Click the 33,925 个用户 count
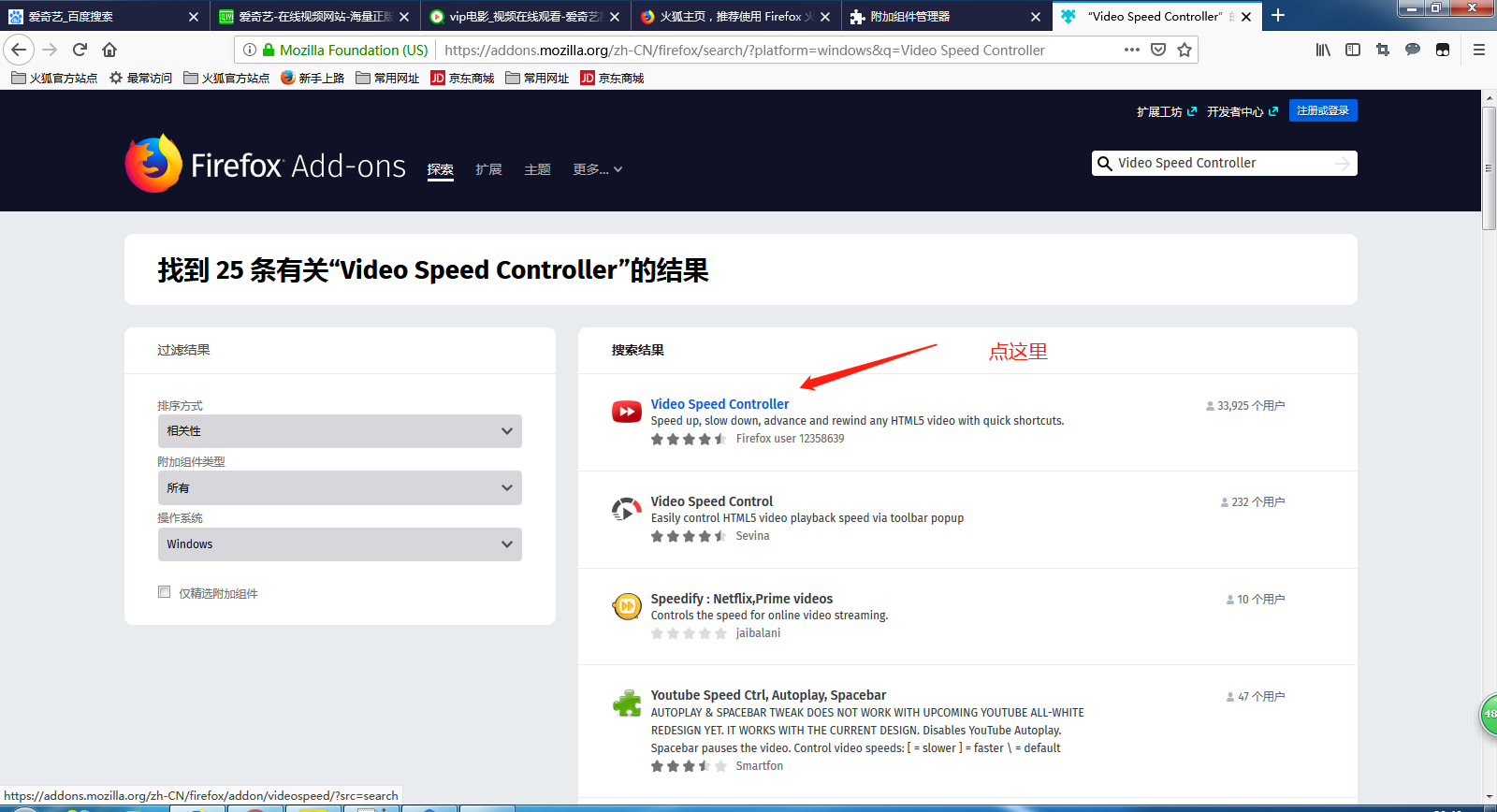The image size is (1497, 812). click(x=1245, y=406)
